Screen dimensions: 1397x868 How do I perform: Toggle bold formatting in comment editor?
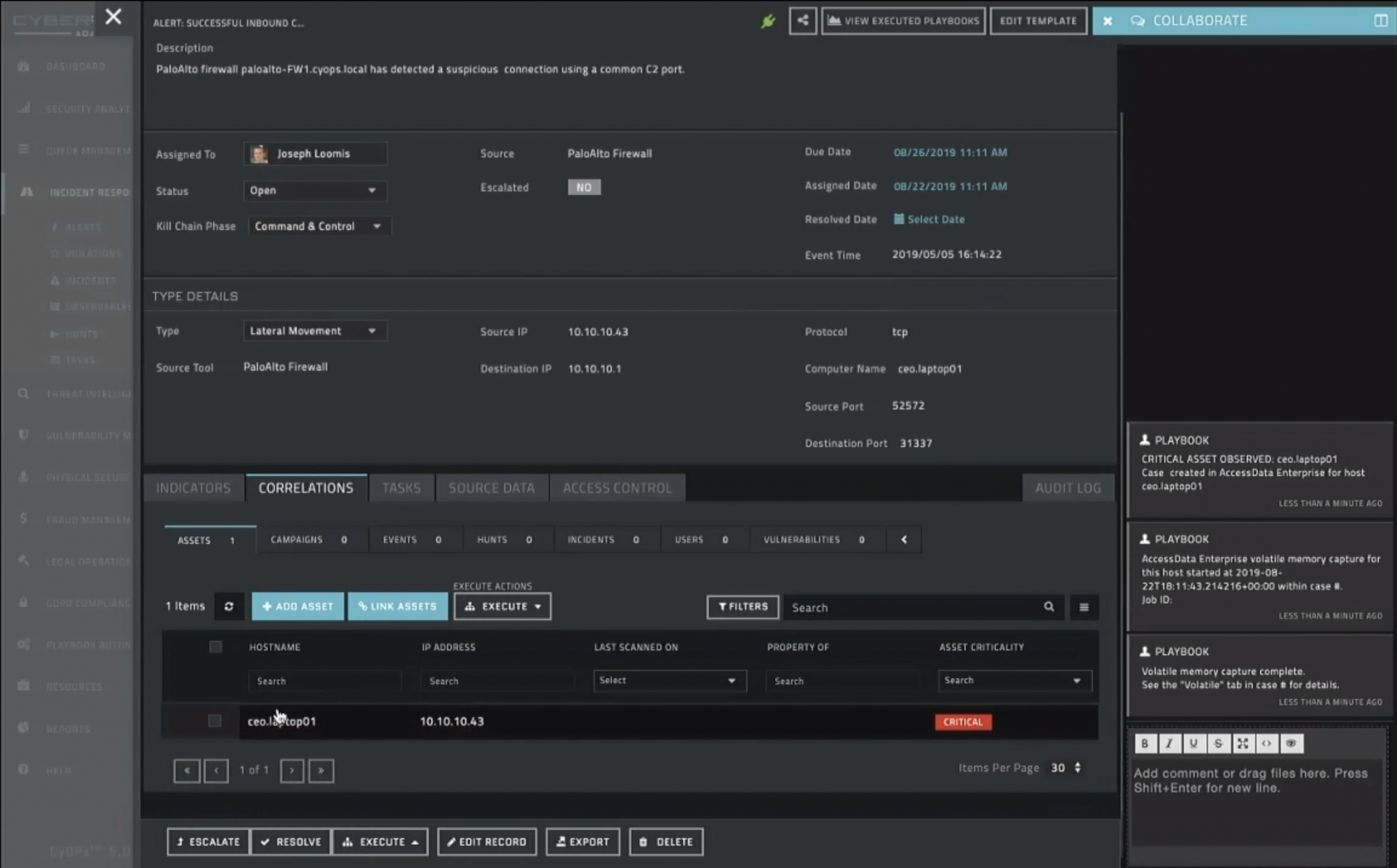point(1145,743)
